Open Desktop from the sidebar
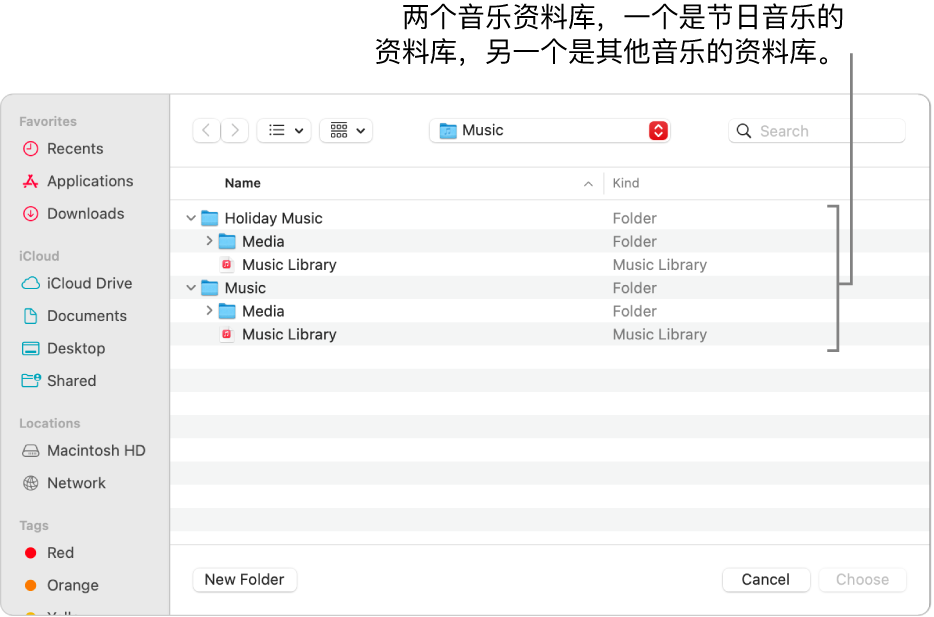This screenshot has width=934, height=617. tap(78, 348)
